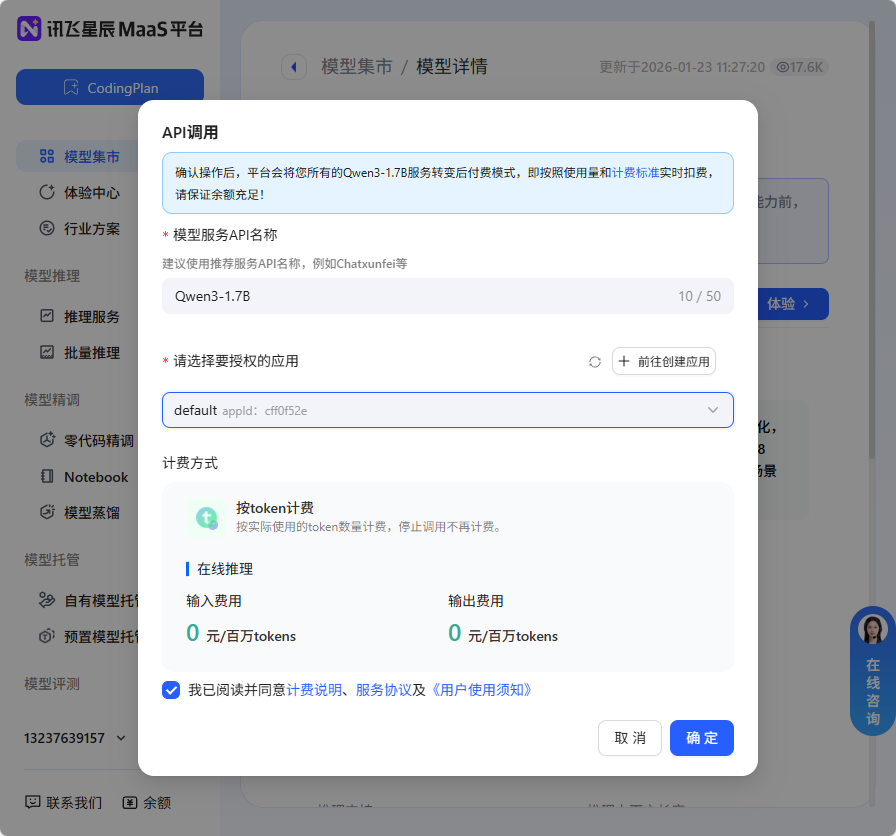Click the token billing icon

[206, 517]
